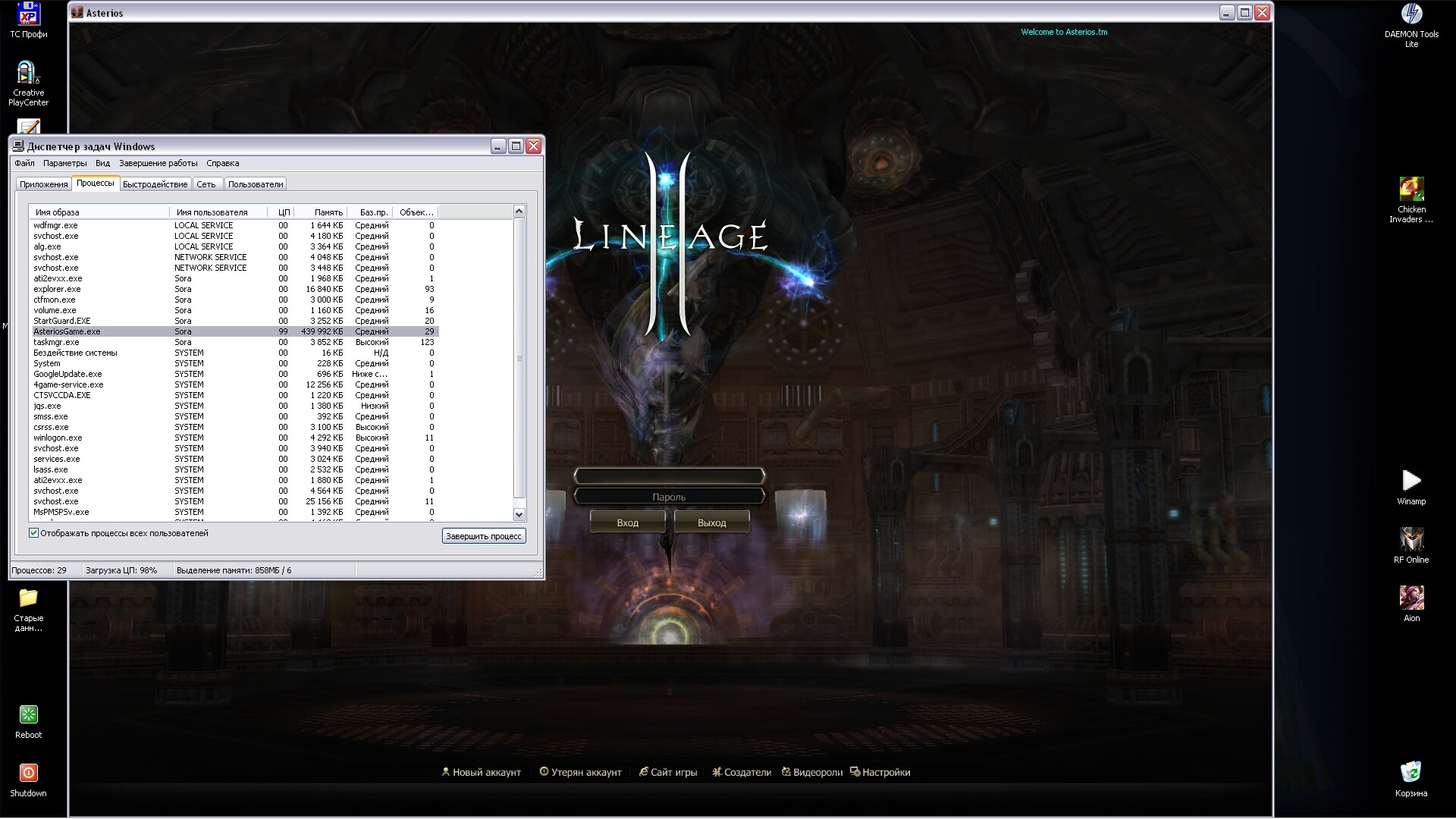Screen dimensions: 1456x819
Task: Sort by the Имя образа column header
Action: [x=100, y=212]
